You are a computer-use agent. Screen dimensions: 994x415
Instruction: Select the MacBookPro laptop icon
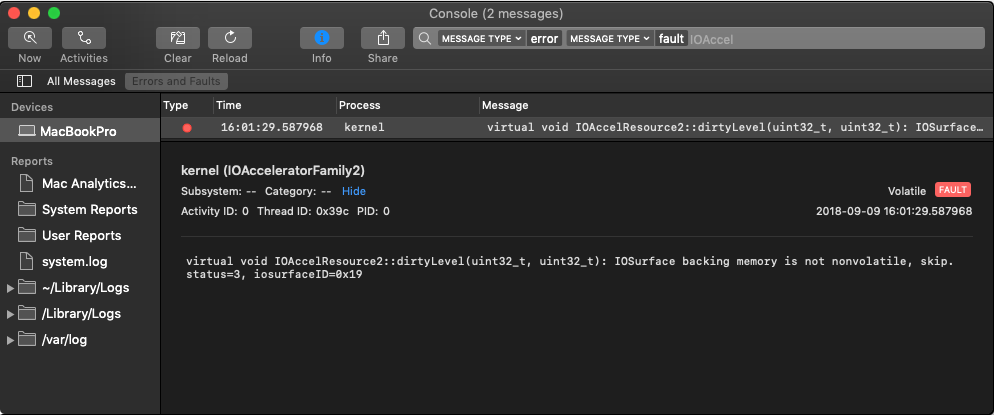pyautogui.click(x=27, y=132)
